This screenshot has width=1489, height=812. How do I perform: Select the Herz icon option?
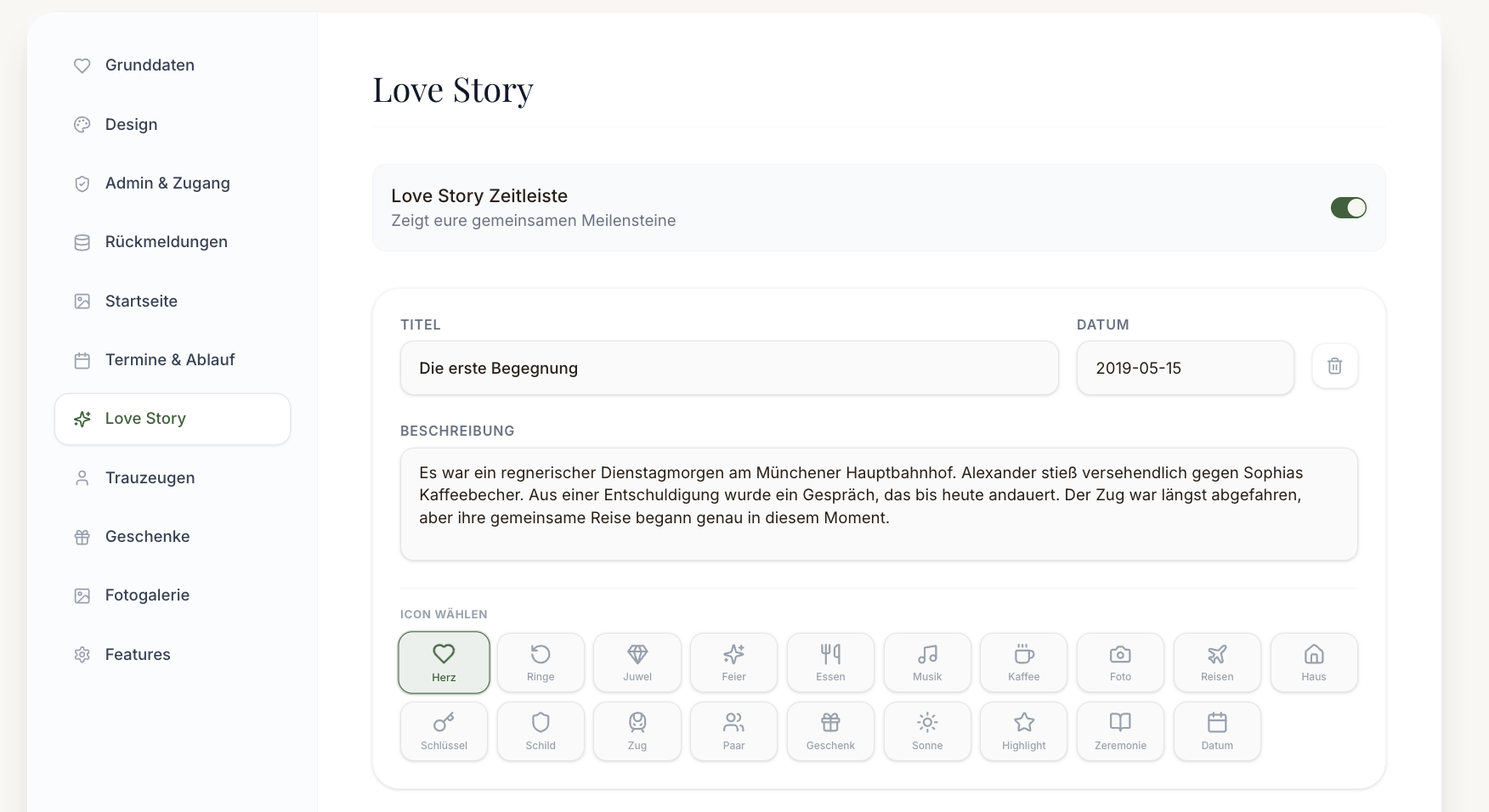tap(444, 663)
